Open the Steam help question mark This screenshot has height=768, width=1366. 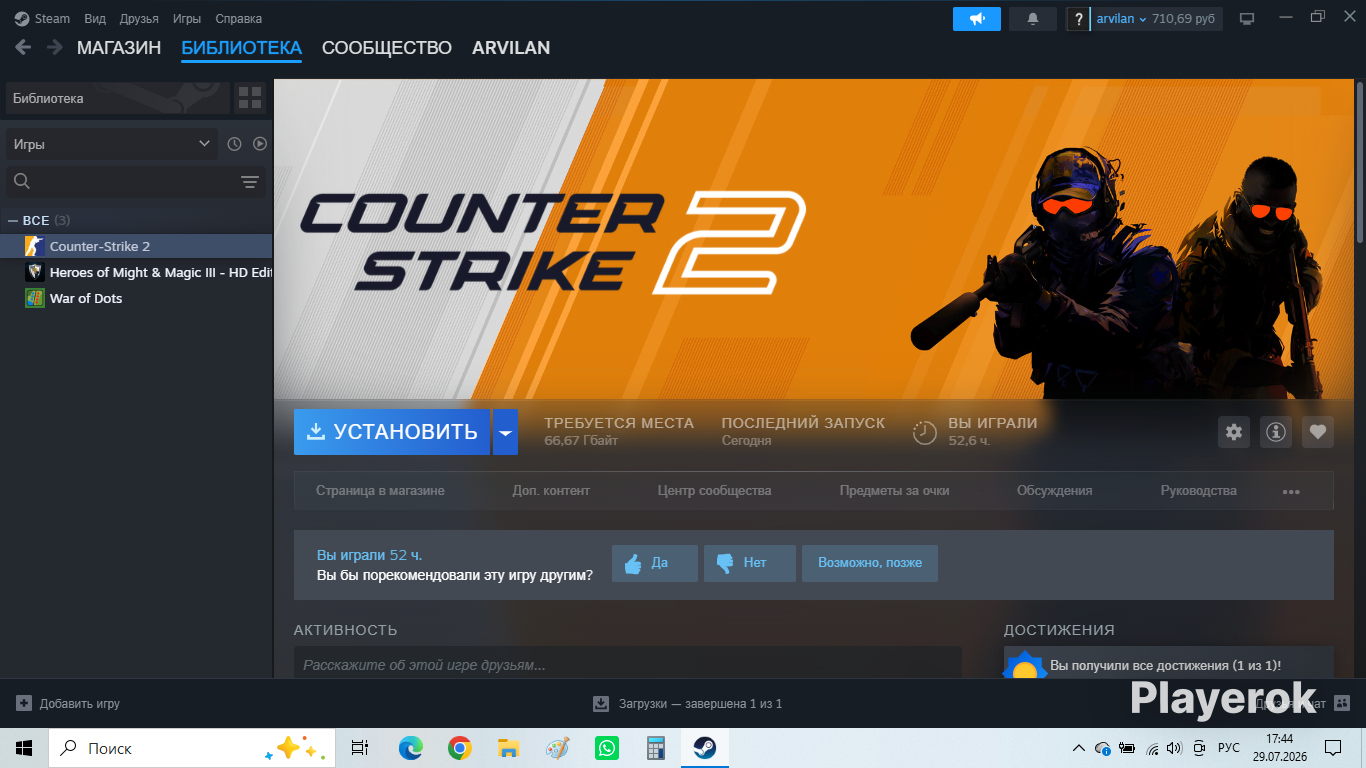1078,19
